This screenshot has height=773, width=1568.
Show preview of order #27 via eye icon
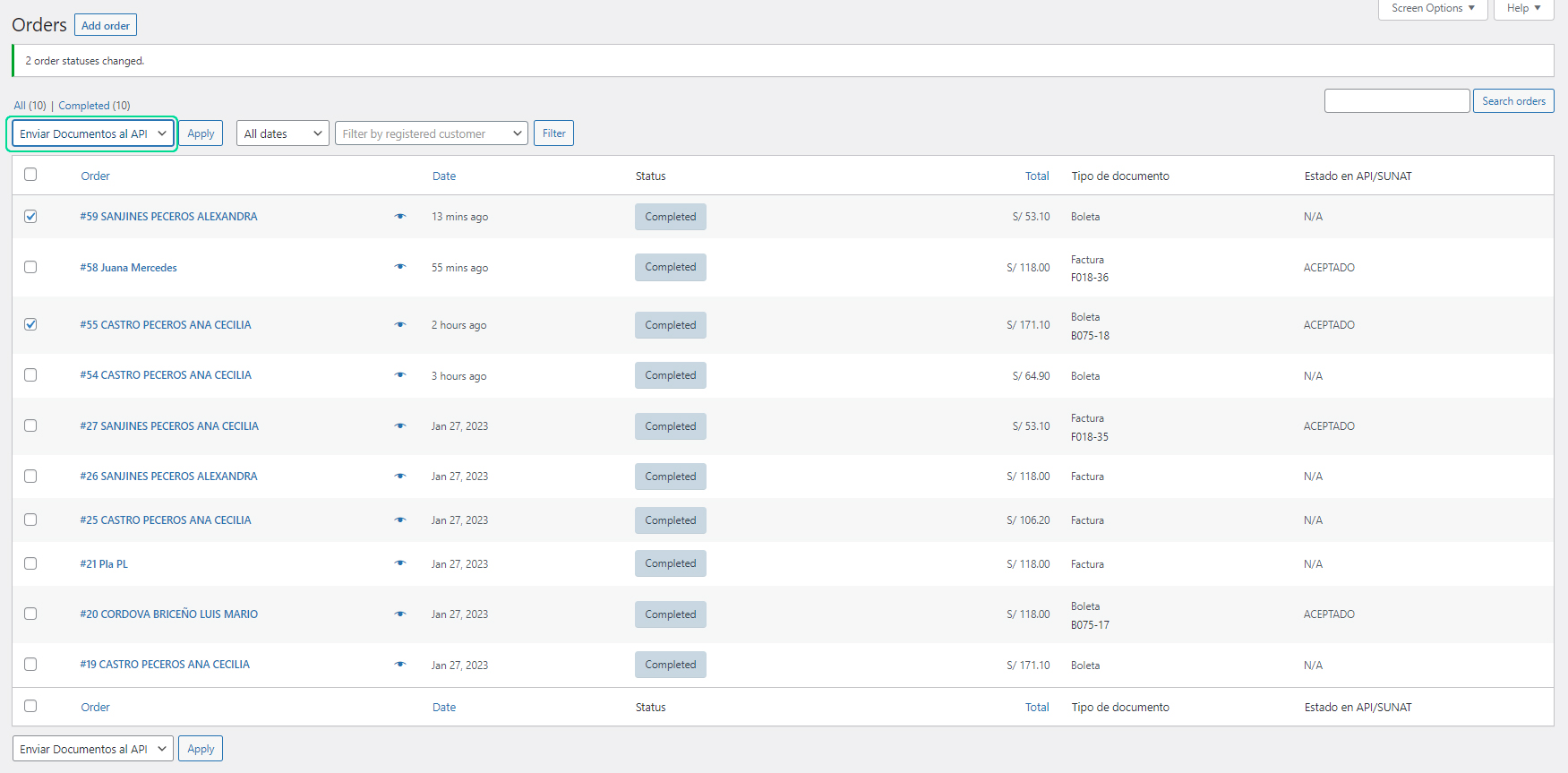coord(399,426)
